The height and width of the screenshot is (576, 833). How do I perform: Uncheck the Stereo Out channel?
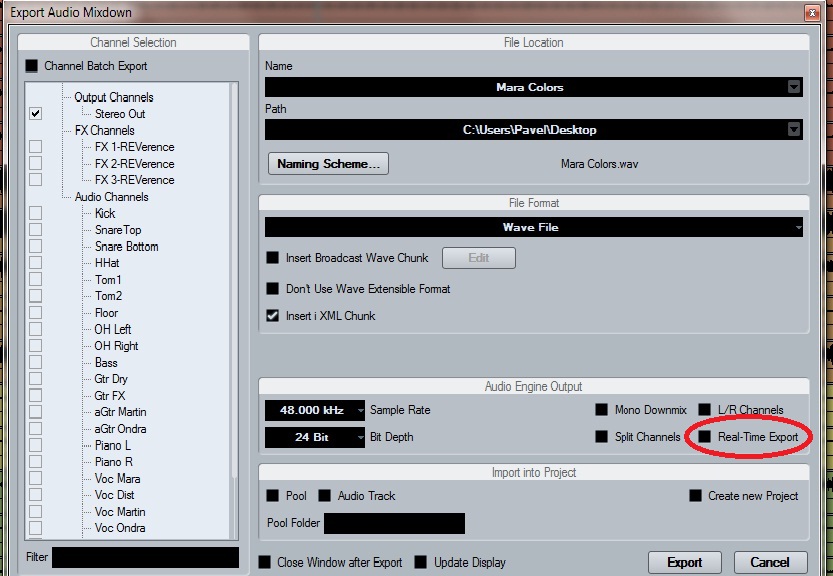[x=36, y=114]
